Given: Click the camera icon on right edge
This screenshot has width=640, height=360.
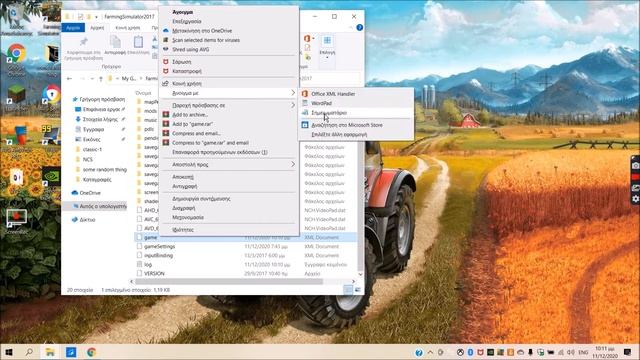Looking at the screenshot, I should [636, 166].
